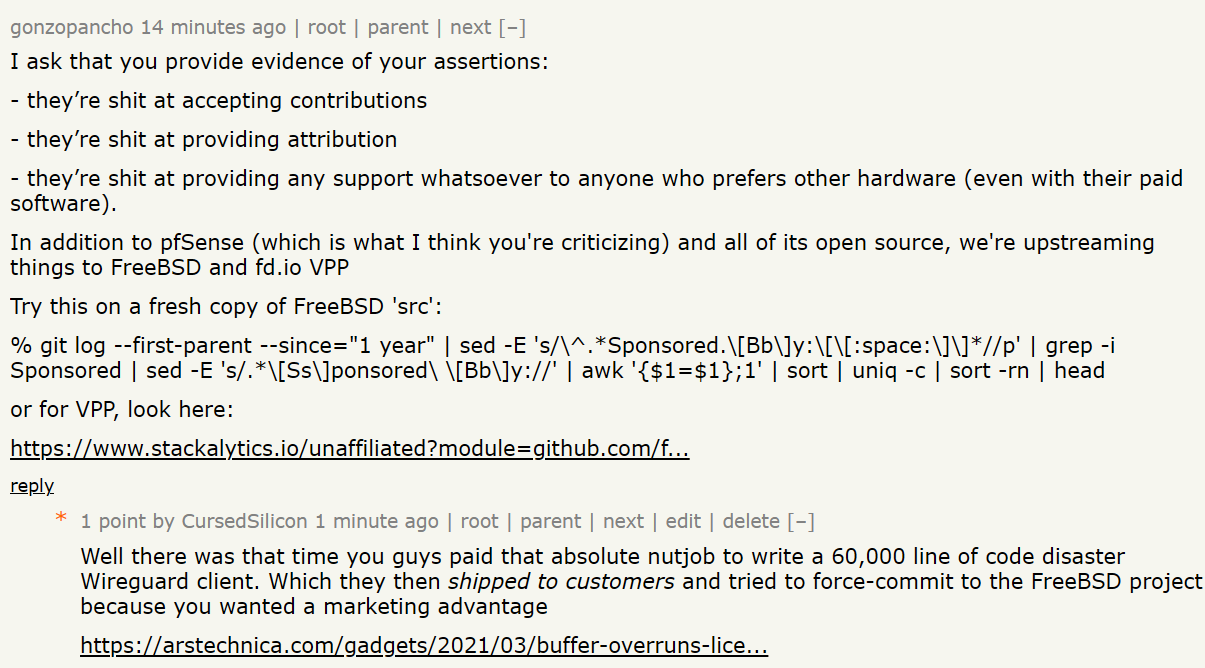Jump to parent of gonzopancho's comment

tap(398, 28)
